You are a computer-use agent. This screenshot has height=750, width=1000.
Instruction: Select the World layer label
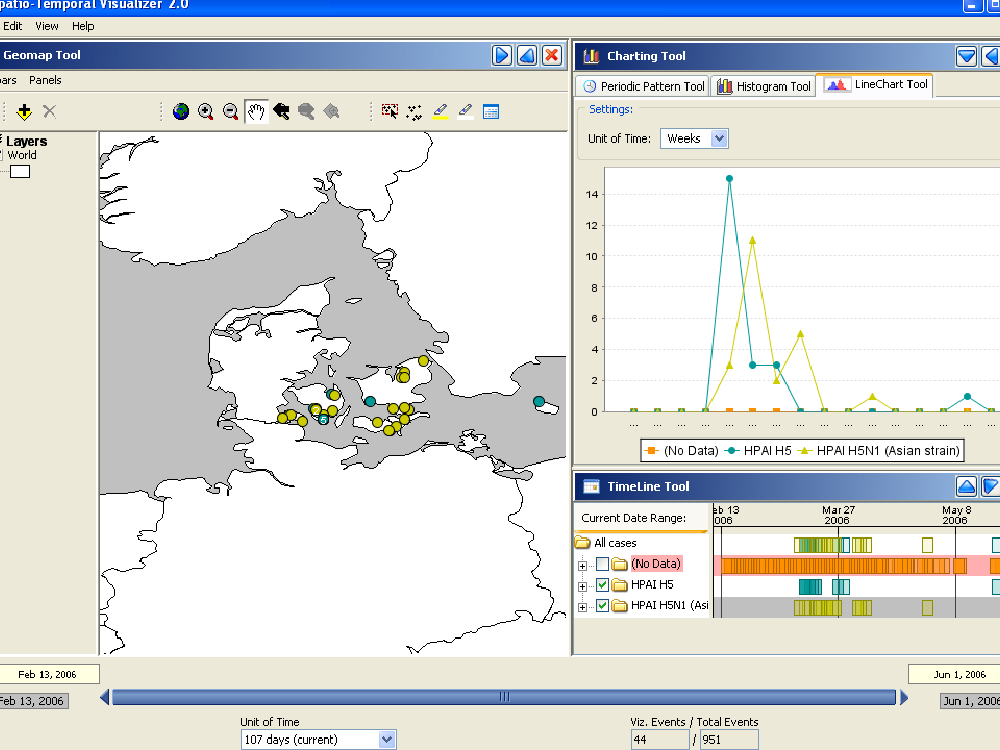[22, 155]
